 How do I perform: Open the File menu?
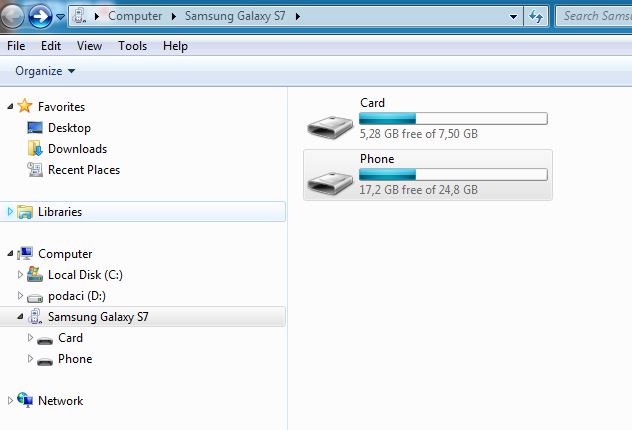pos(16,46)
